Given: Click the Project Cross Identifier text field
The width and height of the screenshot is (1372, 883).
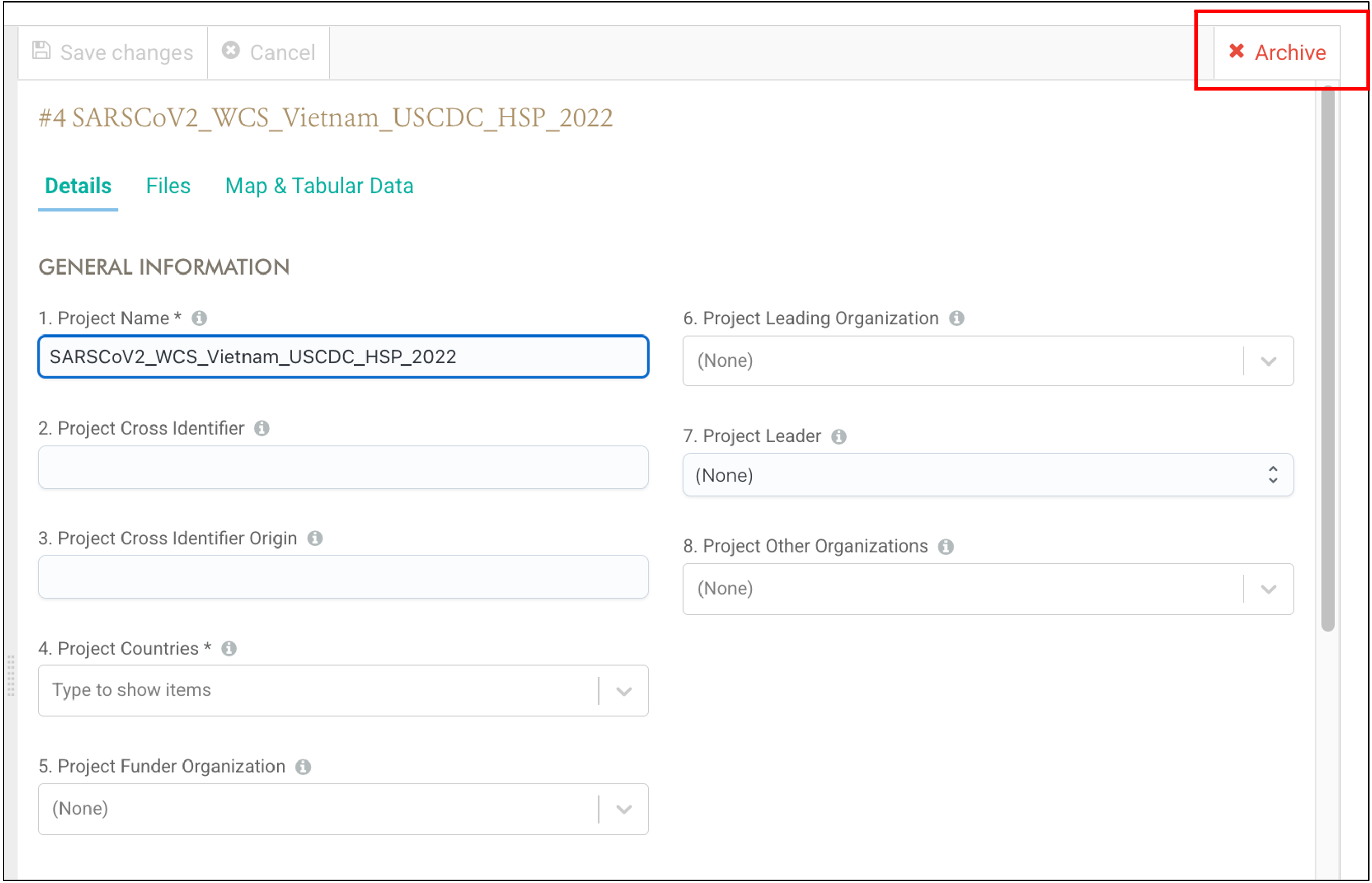Looking at the screenshot, I should click(x=343, y=467).
